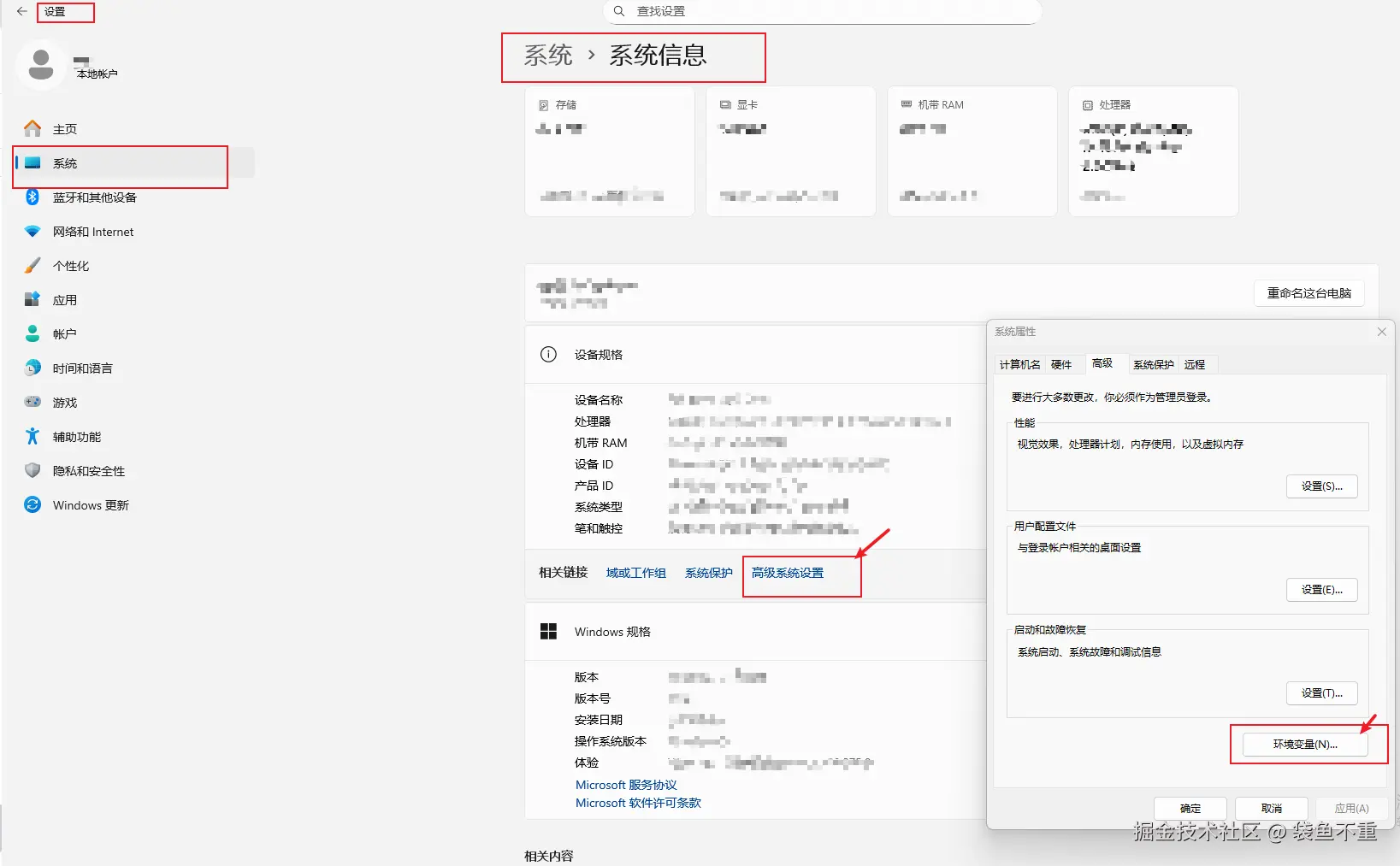Image resolution: width=1400 pixels, height=866 pixels.
Task: Open user profiles 设置(E)... button
Action: pyautogui.click(x=1322, y=590)
